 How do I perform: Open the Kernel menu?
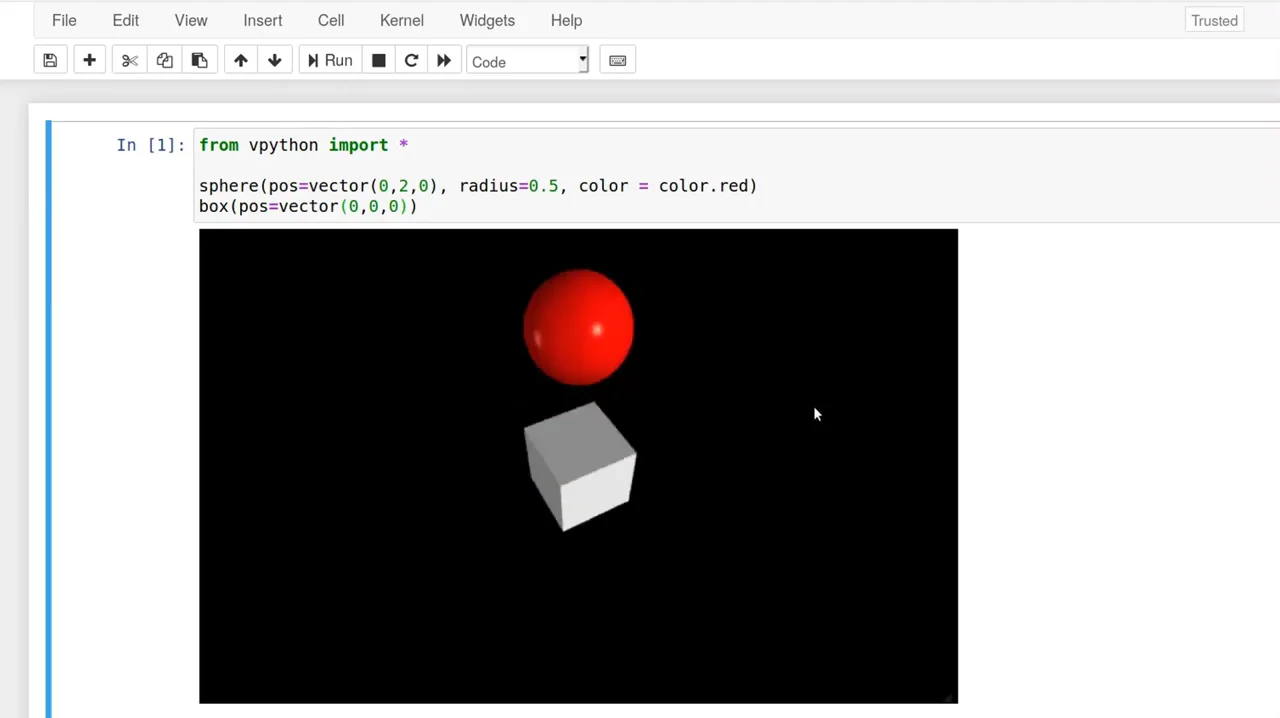coord(402,20)
